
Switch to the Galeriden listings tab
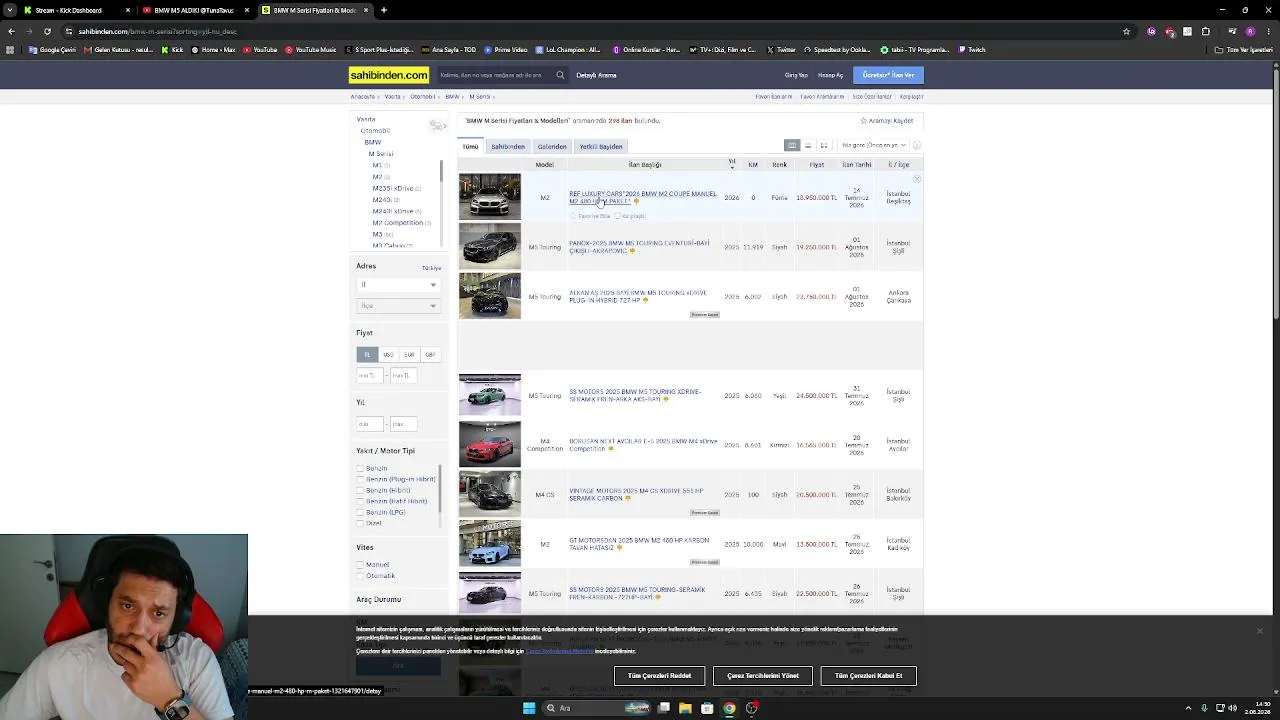pyautogui.click(x=552, y=147)
